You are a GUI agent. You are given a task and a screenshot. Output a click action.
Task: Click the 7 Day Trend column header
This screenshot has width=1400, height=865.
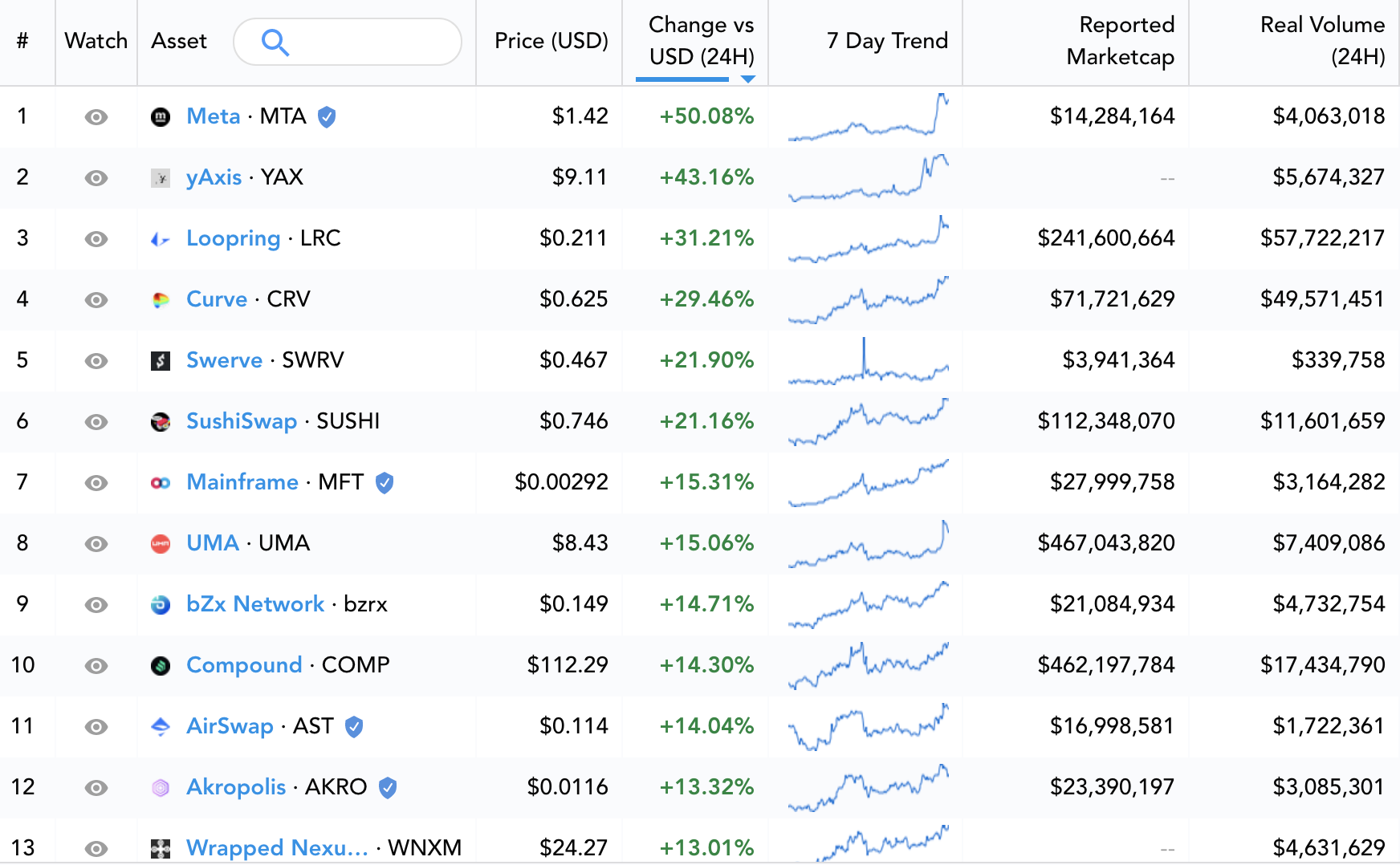tap(887, 41)
